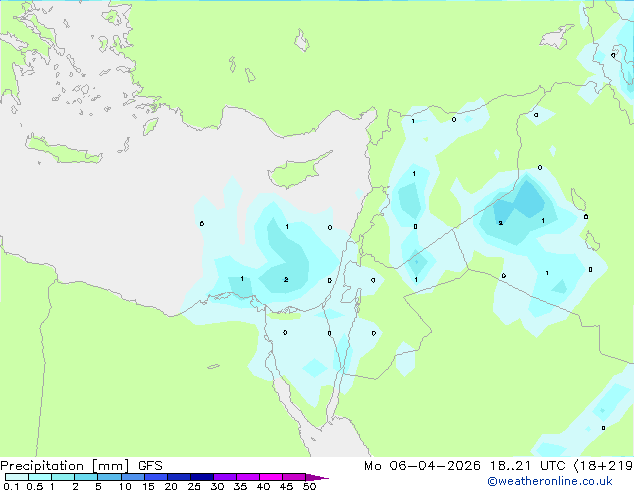This screenshot has width=634, height=490.
Task: Click the 40–45 mm magenta legend box
Action: click(x=271, y=477)
